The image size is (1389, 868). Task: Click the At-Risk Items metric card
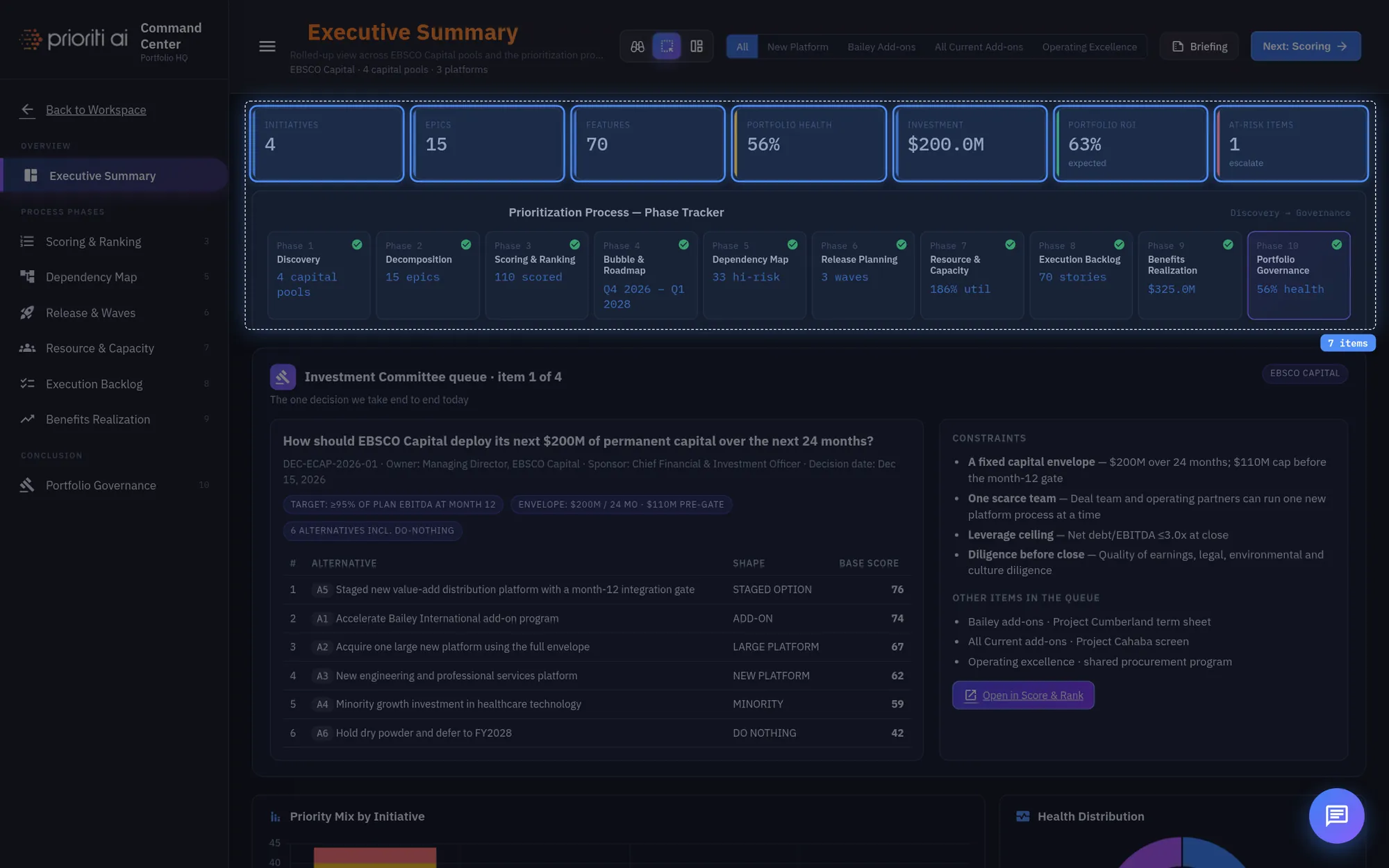1291,144
